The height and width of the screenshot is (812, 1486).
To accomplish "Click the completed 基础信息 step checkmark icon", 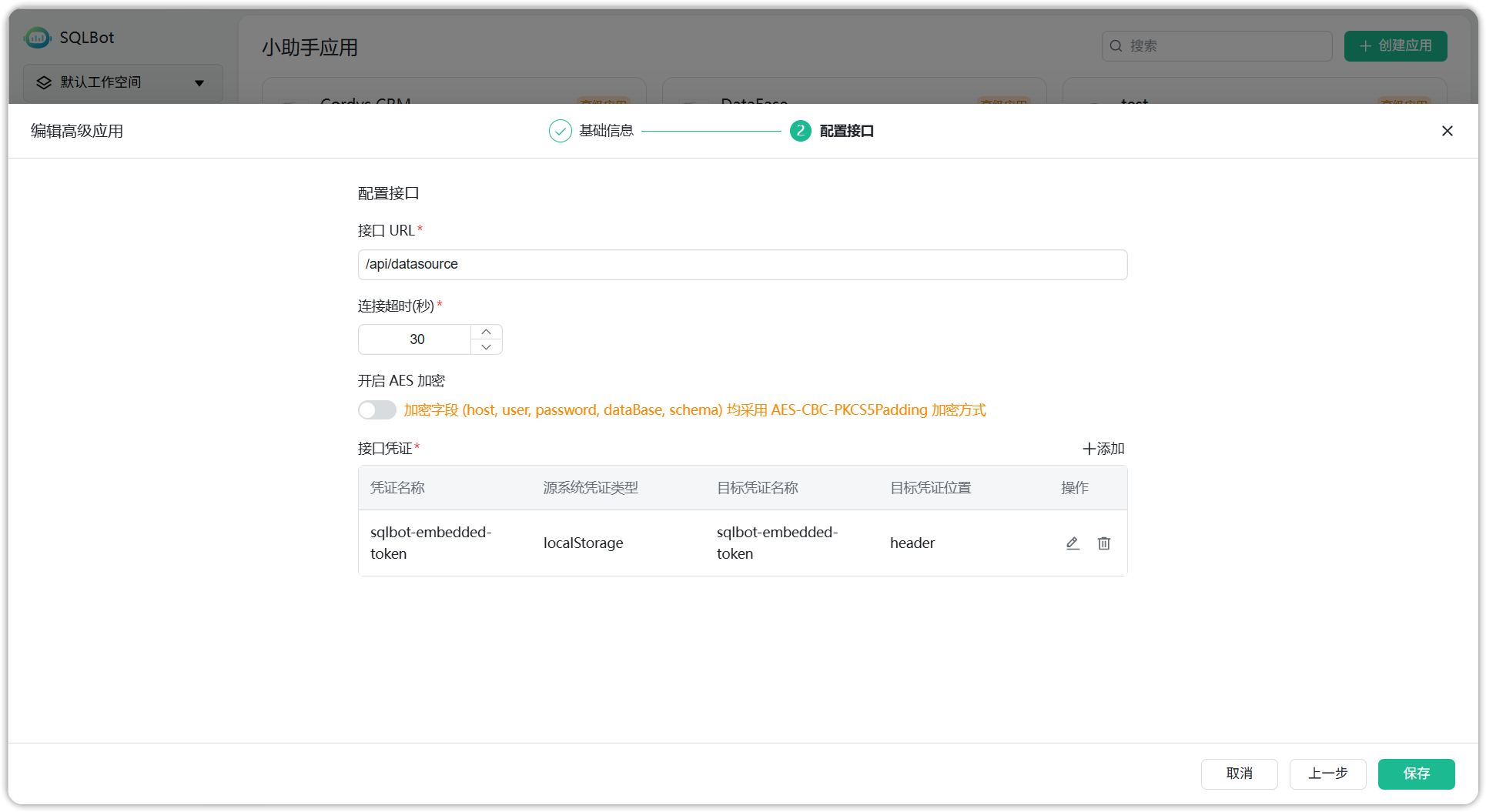I will (561, 131).
